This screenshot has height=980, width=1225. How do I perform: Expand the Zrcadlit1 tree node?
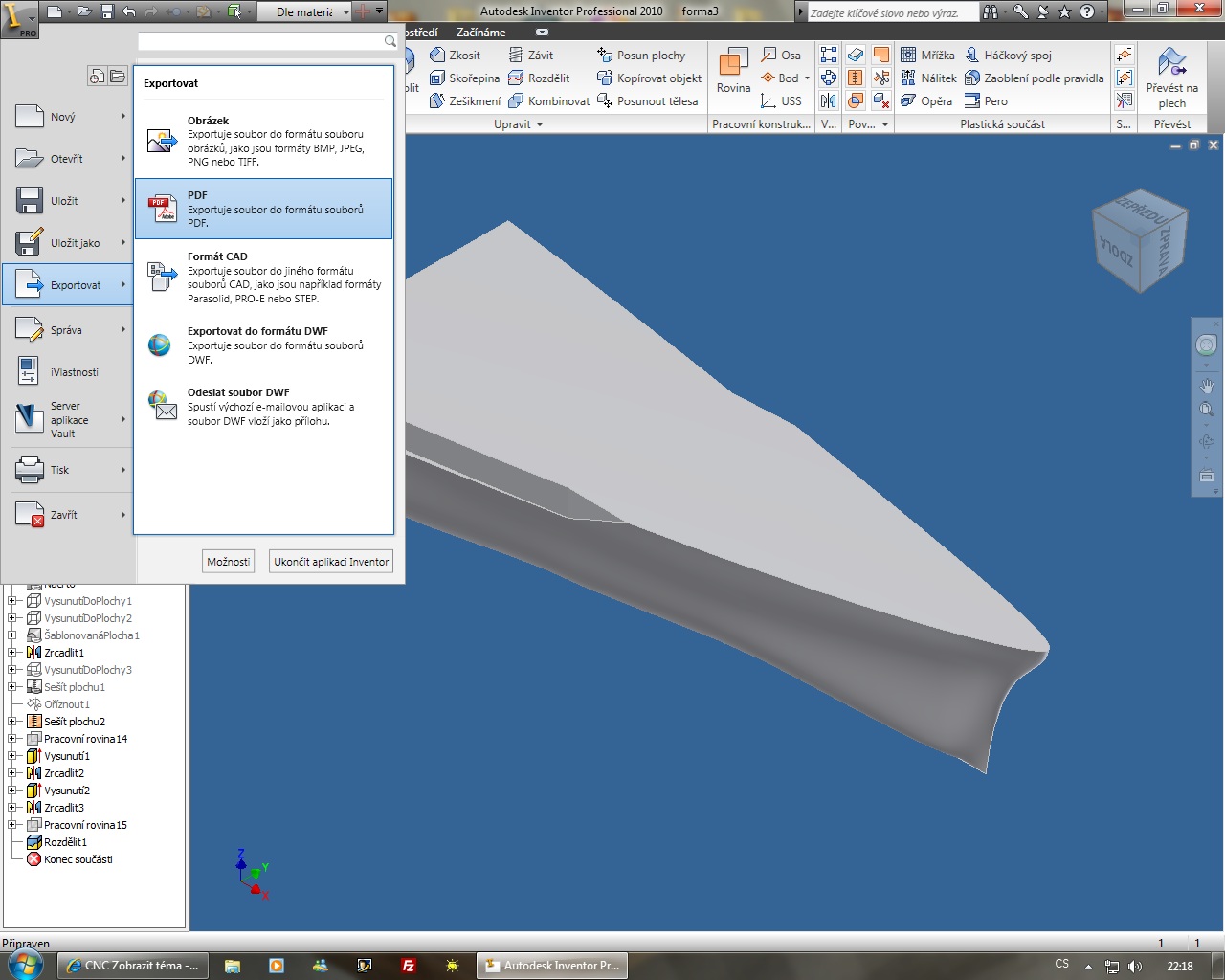pyautogui.click(x=12, y=653)
